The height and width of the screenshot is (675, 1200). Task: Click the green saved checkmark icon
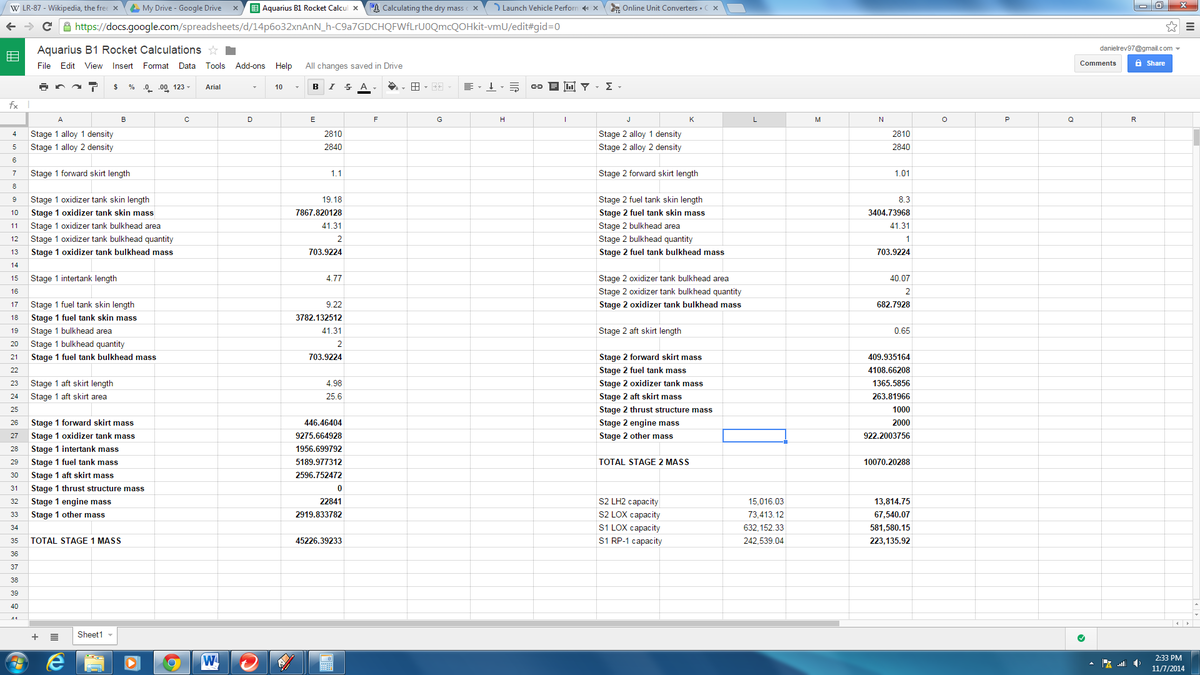[1081, 637]
